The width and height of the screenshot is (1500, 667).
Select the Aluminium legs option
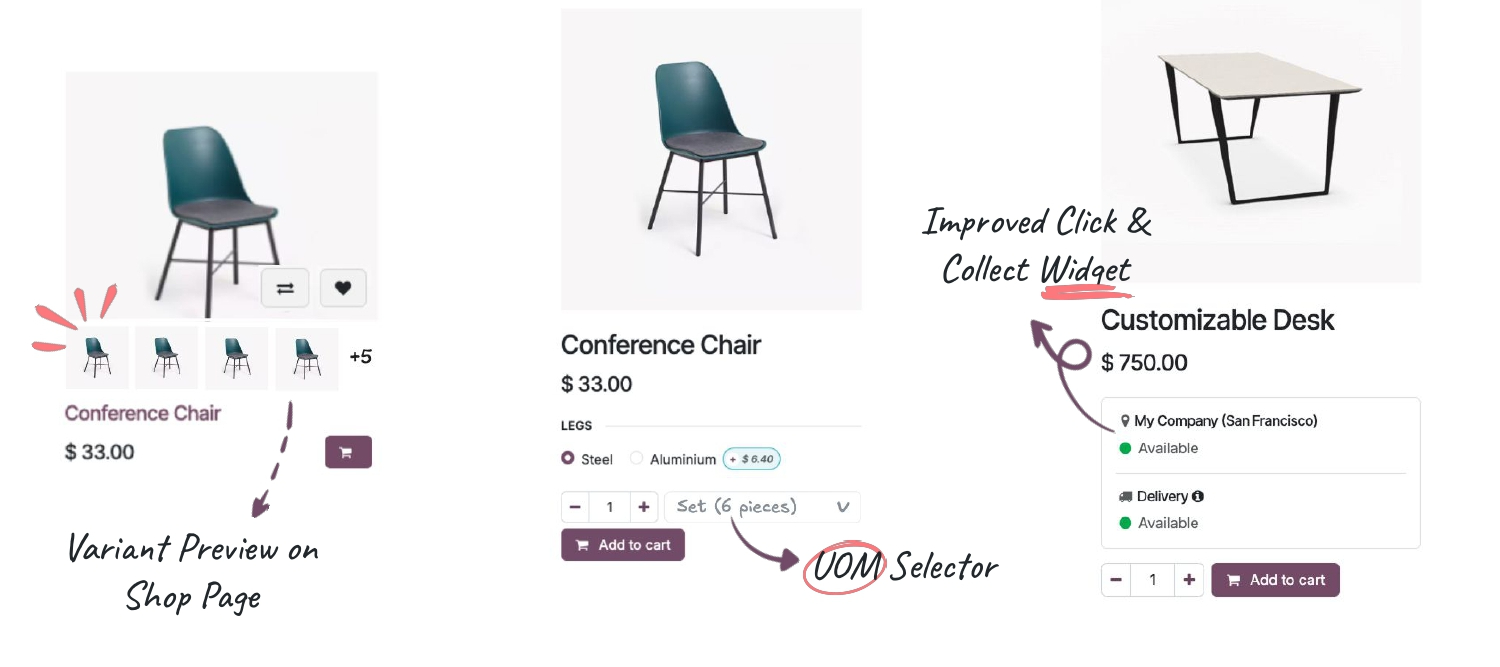pyautogui.click(x=637, y=458)
